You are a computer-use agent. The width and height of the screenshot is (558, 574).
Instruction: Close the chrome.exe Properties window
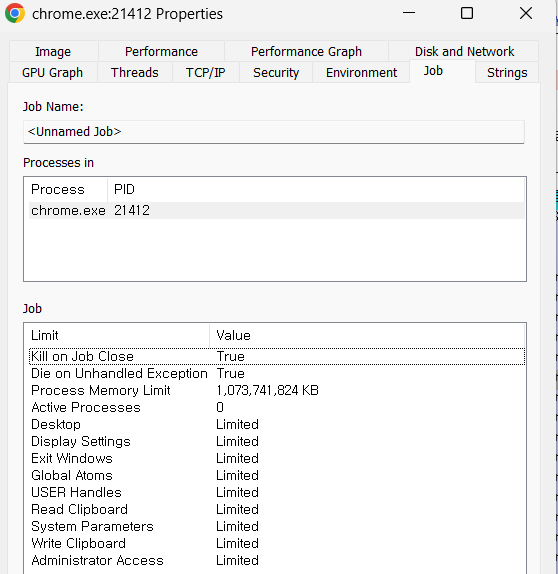(x=526, y=13)
